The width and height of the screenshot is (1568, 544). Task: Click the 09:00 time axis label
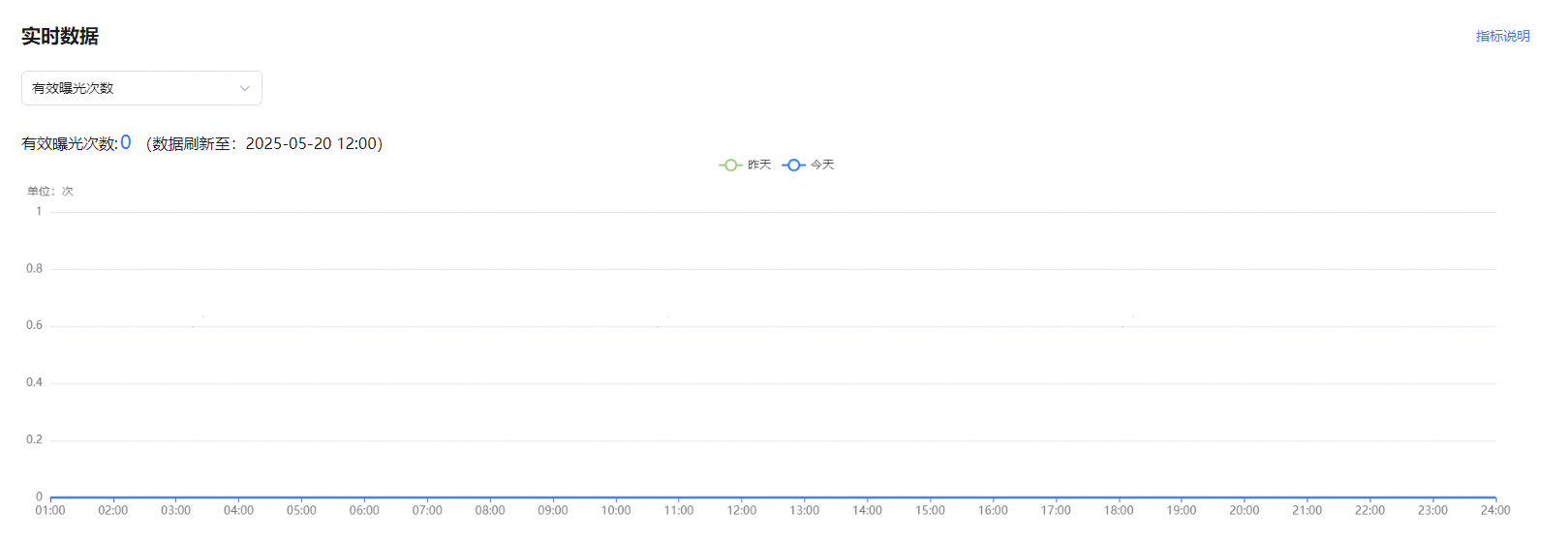(x=553, y=510)
